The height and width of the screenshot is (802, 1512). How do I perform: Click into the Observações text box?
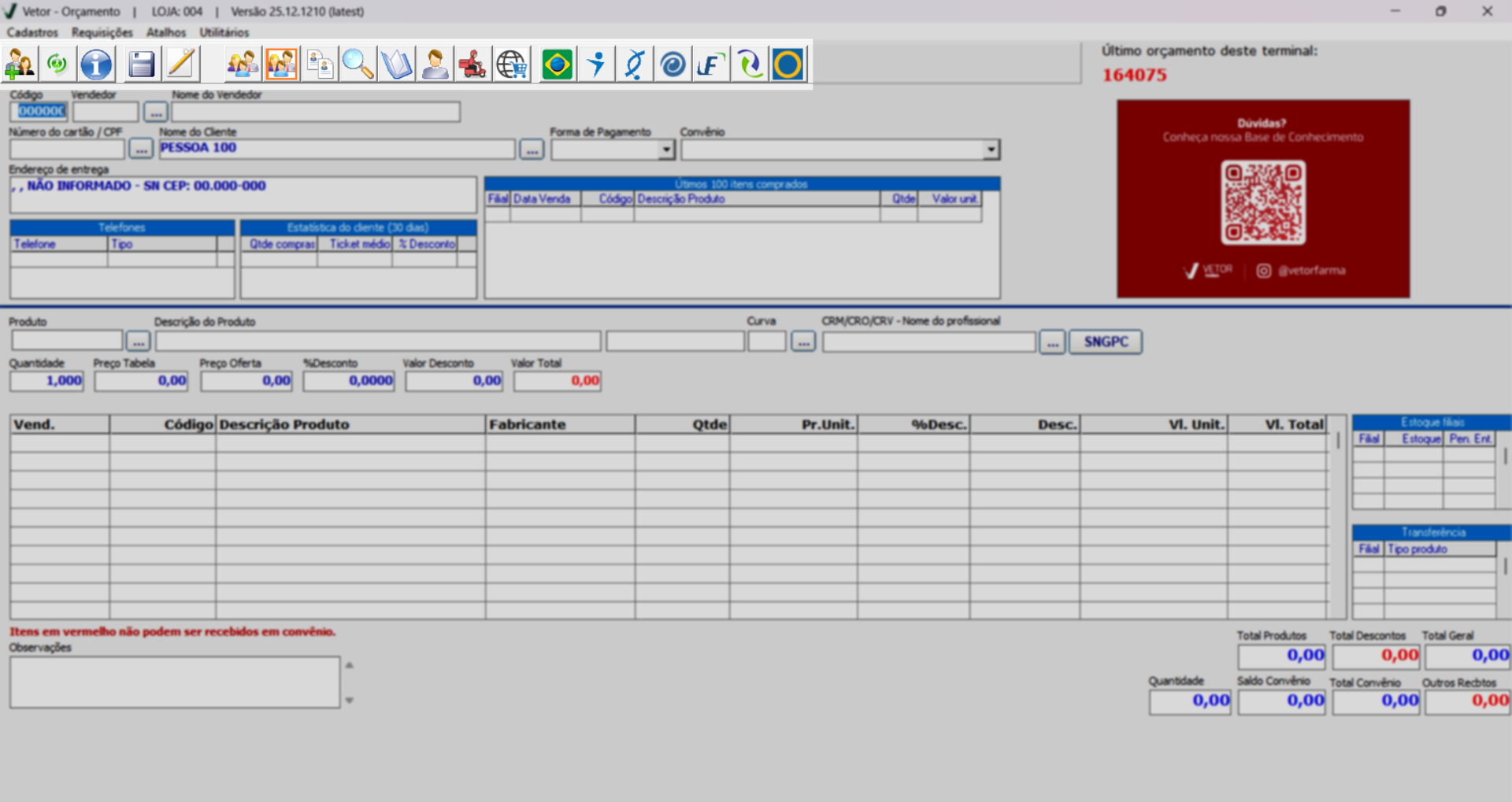pos(174,682)
